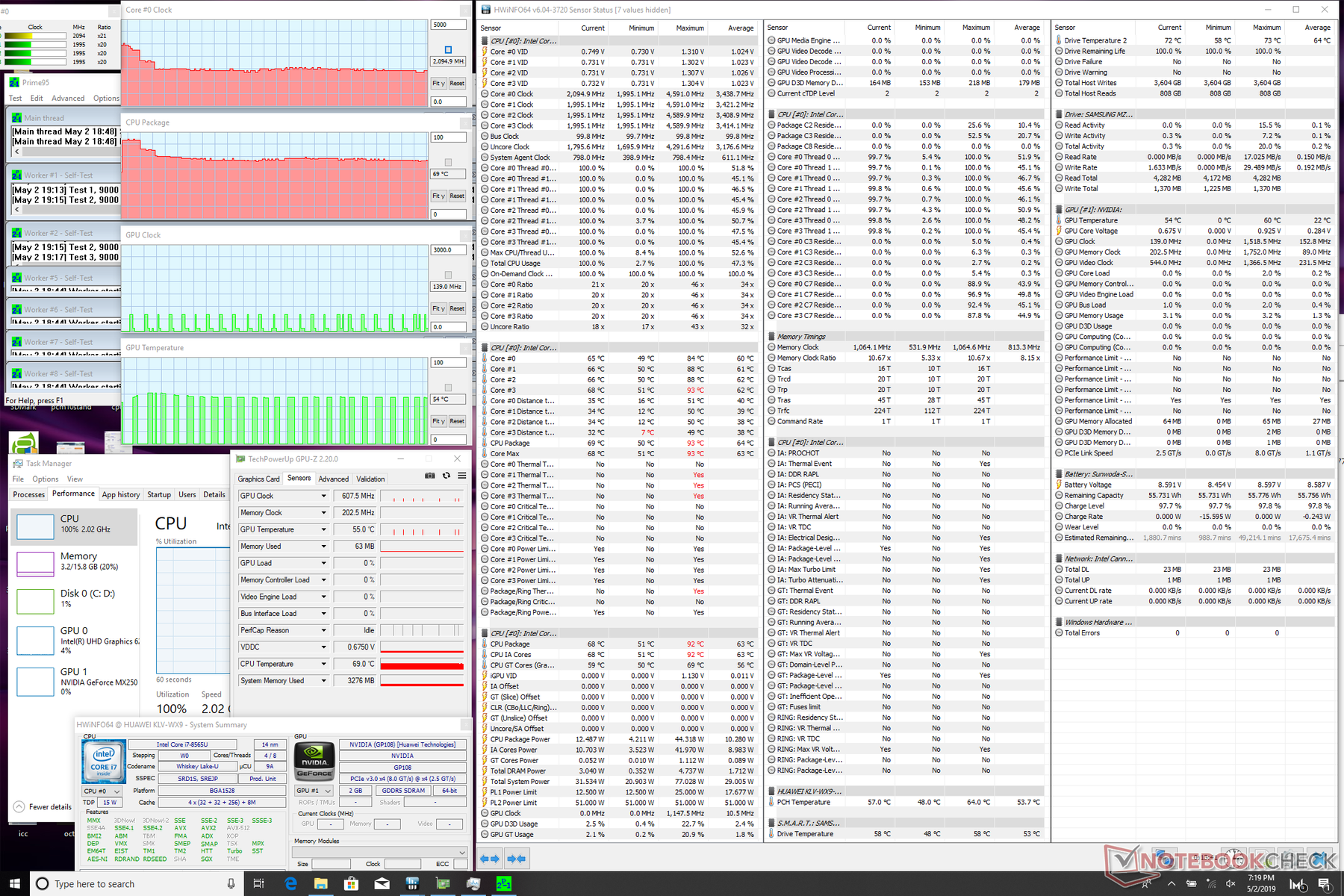Reset the Core #0 Clock graph
The height and width of the screenshot is (896, 1344).
click(x=457, y=83)
